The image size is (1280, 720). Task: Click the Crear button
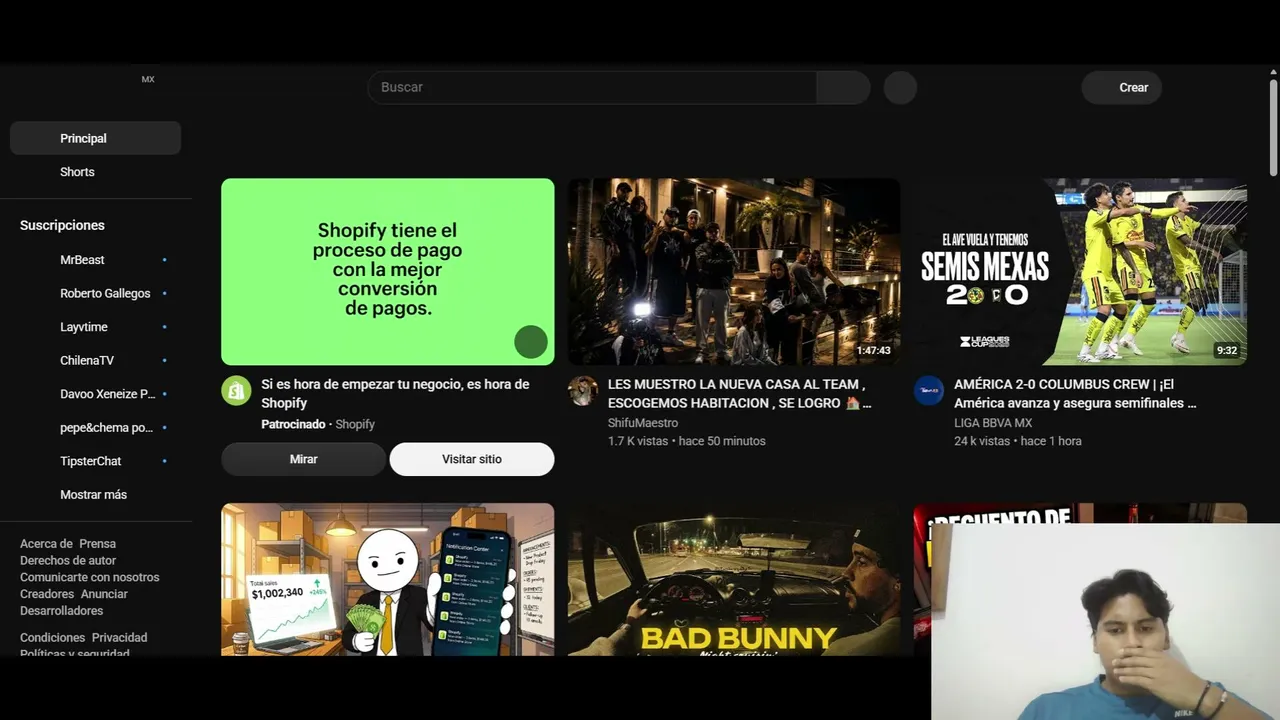1122,87
